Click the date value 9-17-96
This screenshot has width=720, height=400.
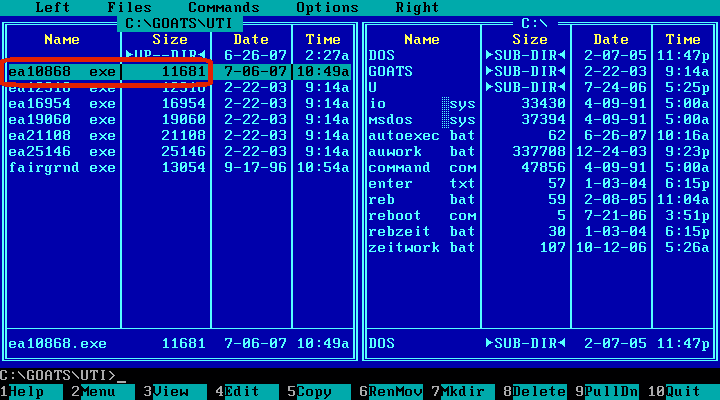click(x=255, y=168)
